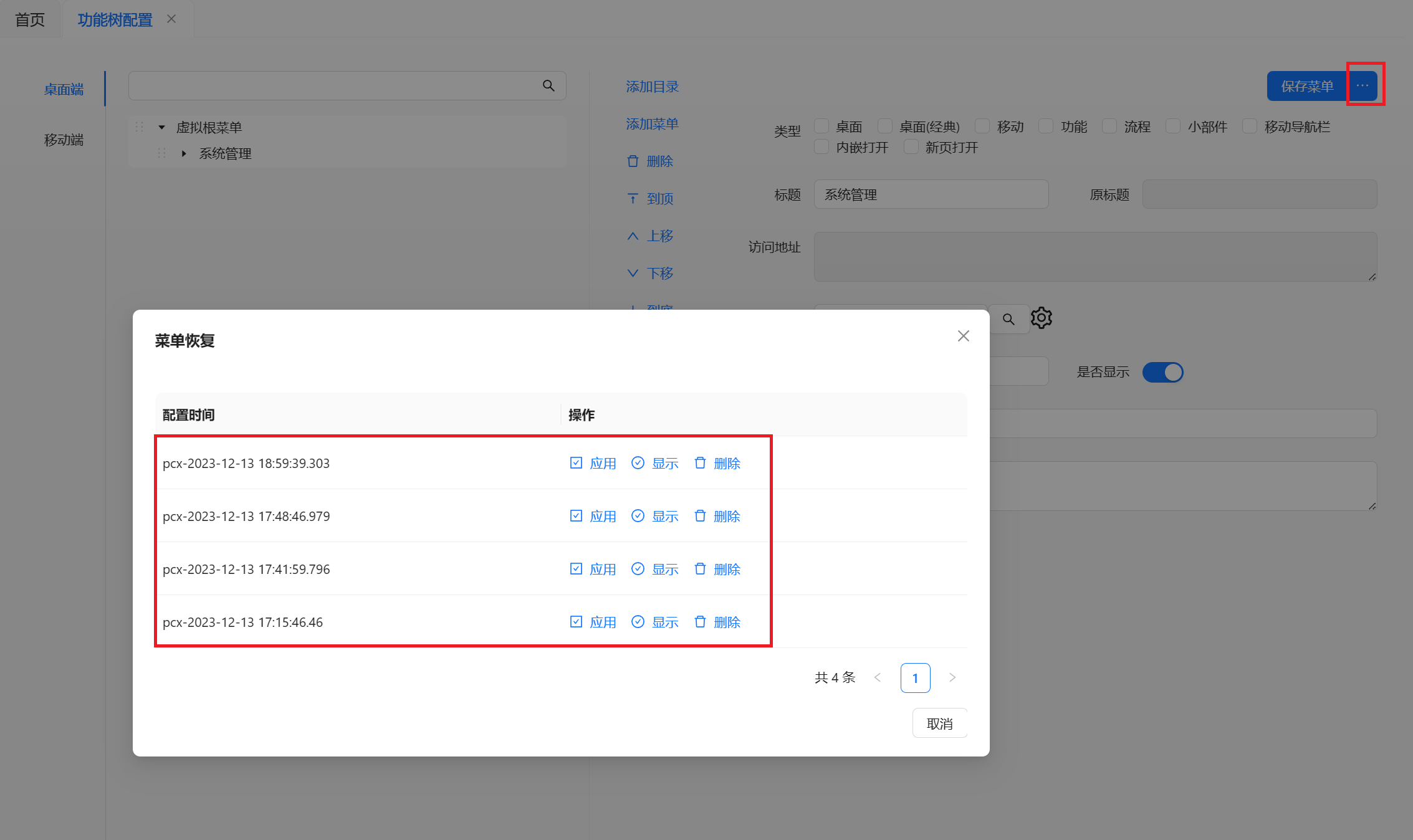Click the 取消 button
Viewport: 1413px width, 840px height.
coord(940,723)
